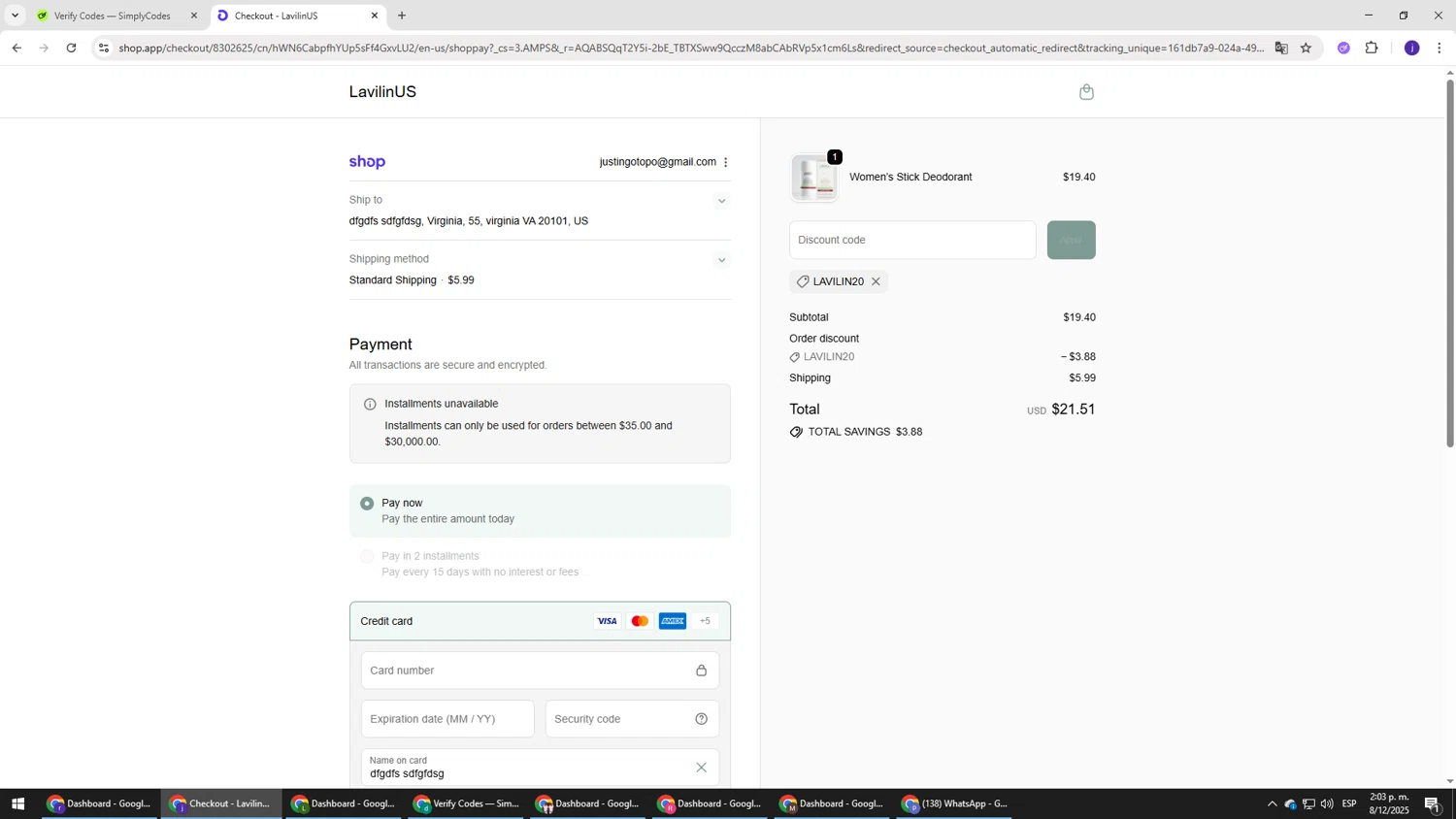The width and height of the screenshot is (1456, 819).
Task: Focus the Expiration date field
Action: pyautogui.click(x=447, y=719)
